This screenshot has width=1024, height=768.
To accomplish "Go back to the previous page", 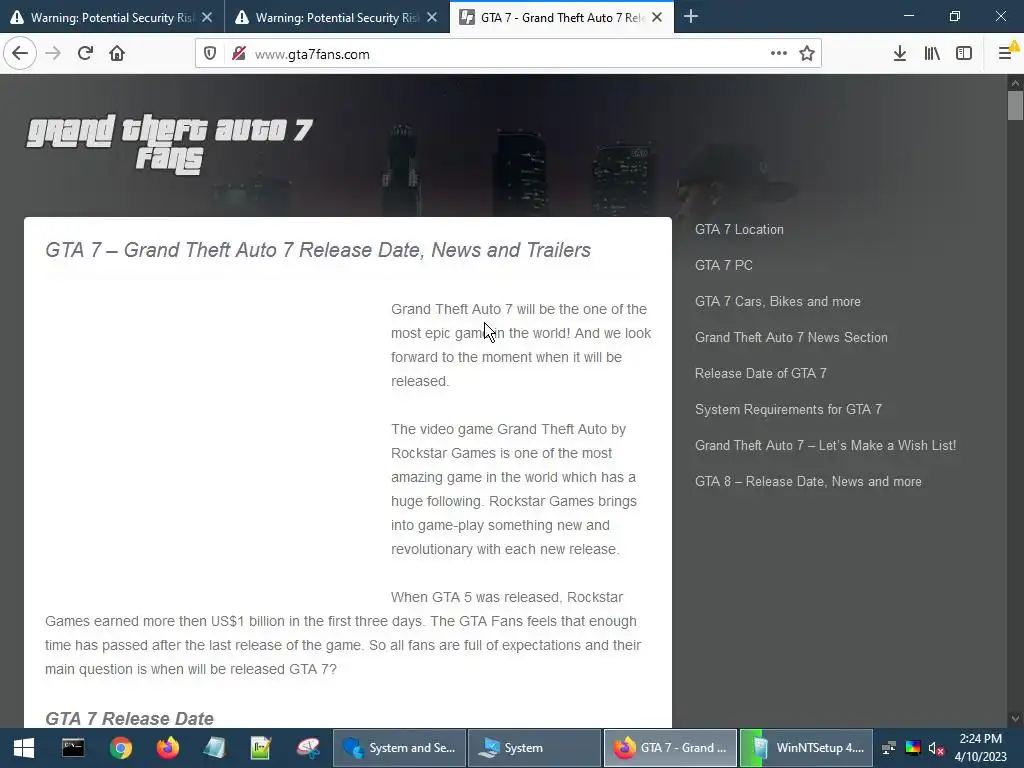I will pos(20,54).
